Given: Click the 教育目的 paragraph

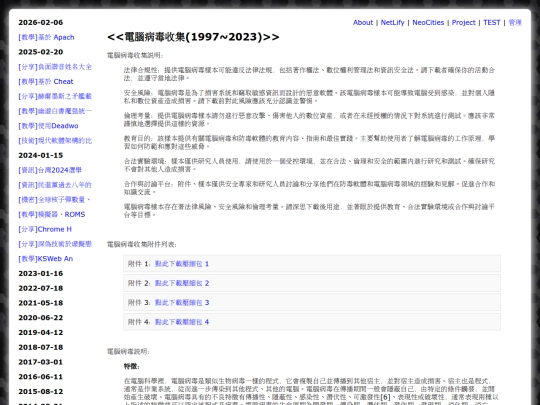Looking at the screenshot, I should (x=309, y=142).
